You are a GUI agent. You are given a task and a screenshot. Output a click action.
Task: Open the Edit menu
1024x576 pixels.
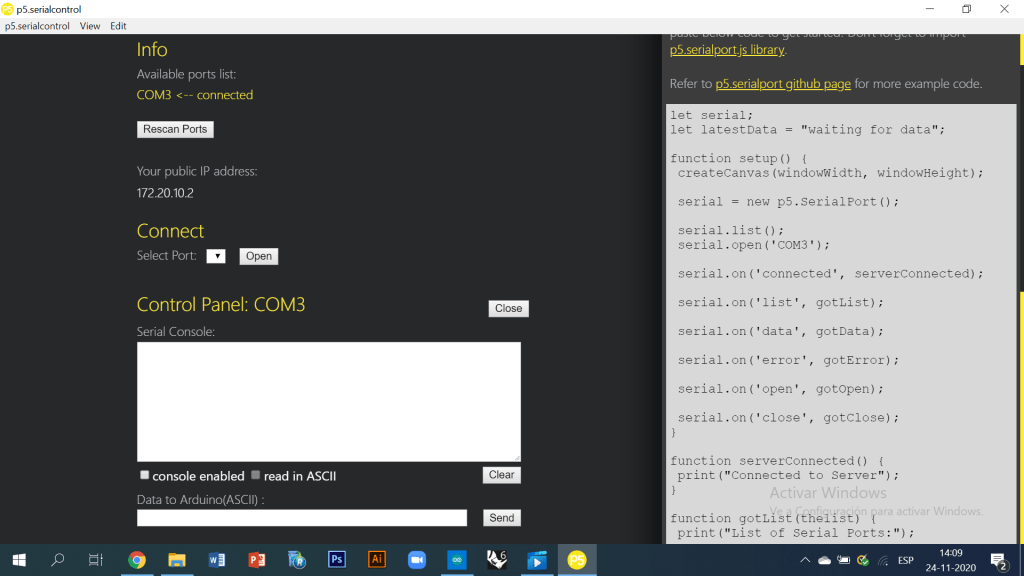118,26
